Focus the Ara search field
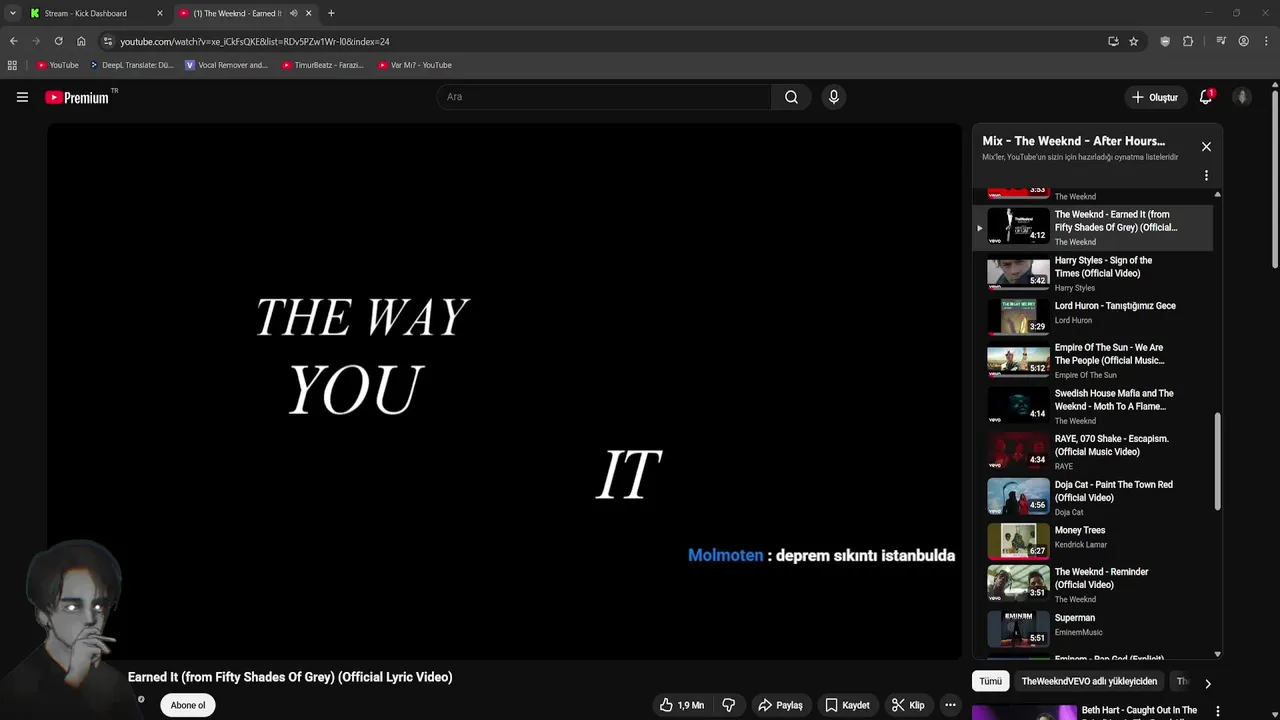 [604, 97]
